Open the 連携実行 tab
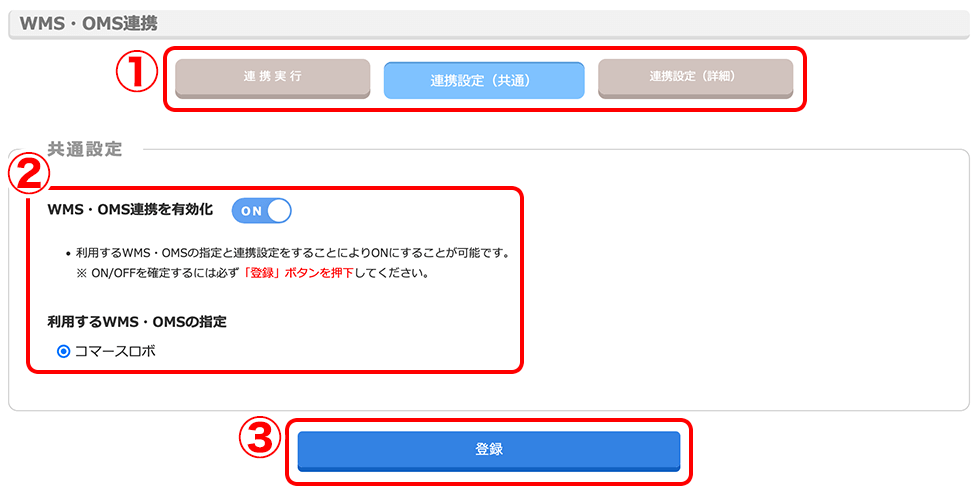Image resolution: width=980 pixels, height=500 pixels. coord(272,79)
